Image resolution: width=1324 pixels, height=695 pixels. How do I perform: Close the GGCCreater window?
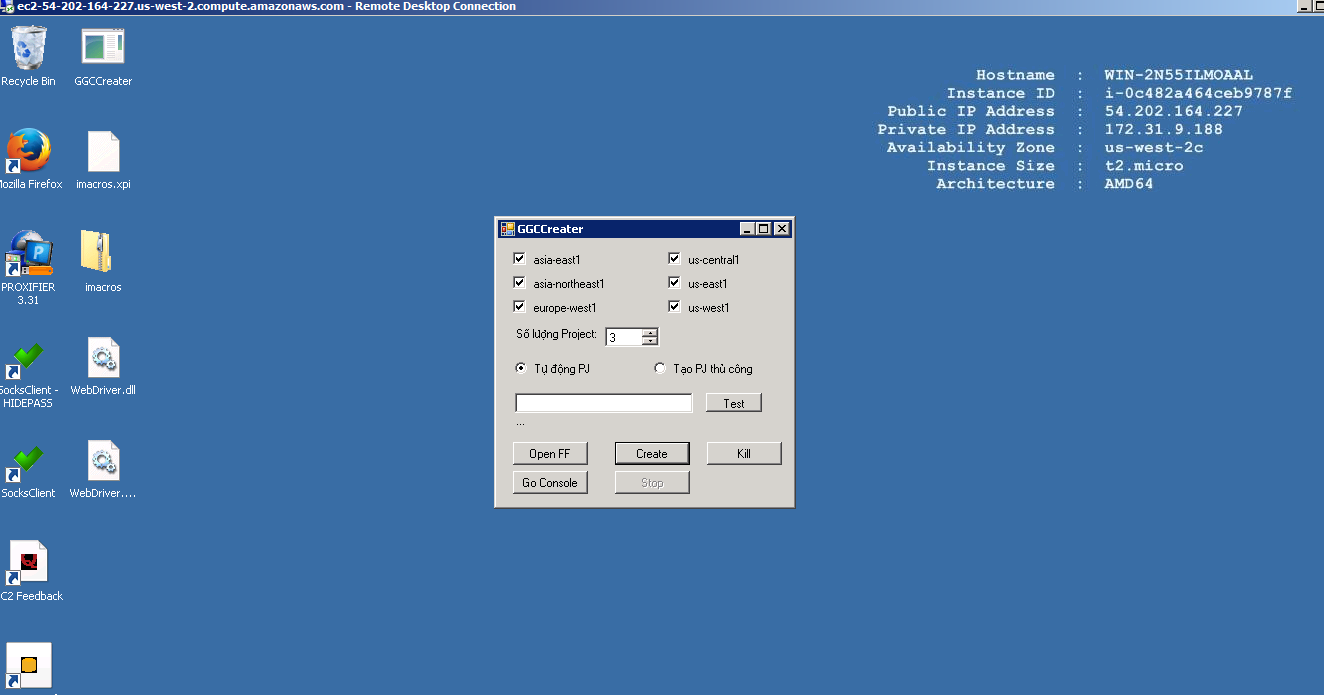click(x=782, y=229)
